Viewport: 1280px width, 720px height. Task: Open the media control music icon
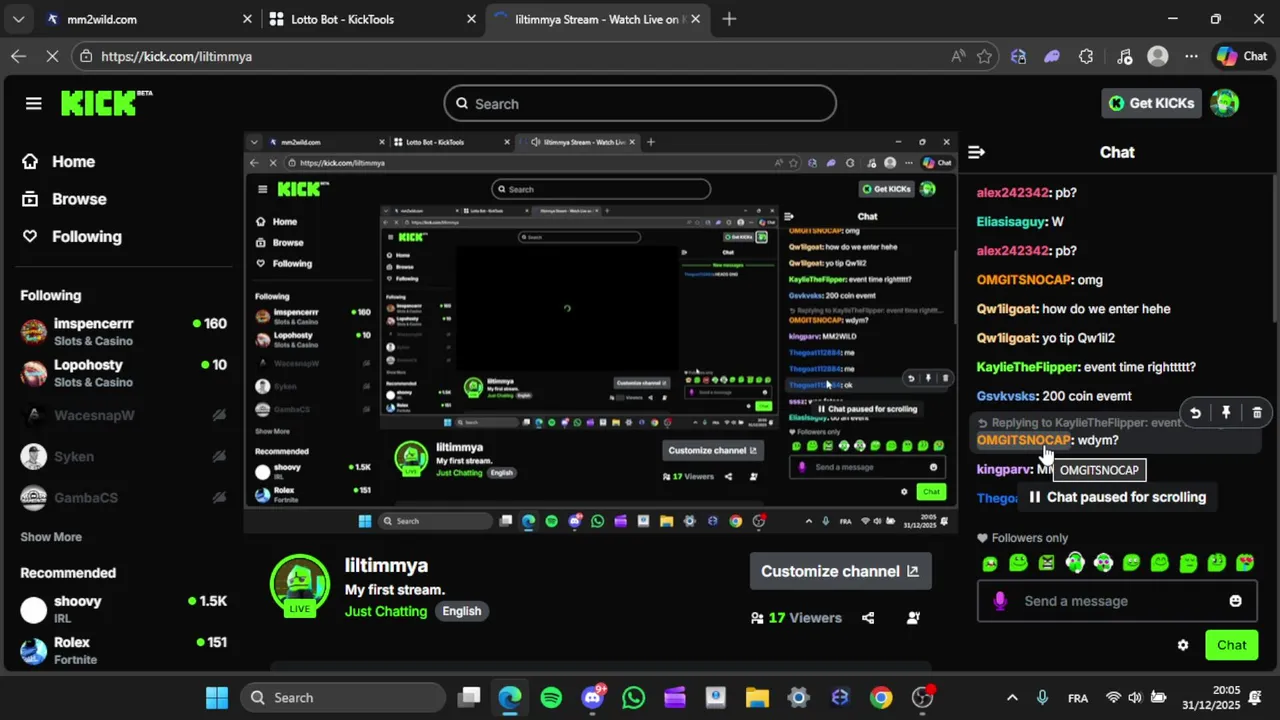pos(1124,56)
